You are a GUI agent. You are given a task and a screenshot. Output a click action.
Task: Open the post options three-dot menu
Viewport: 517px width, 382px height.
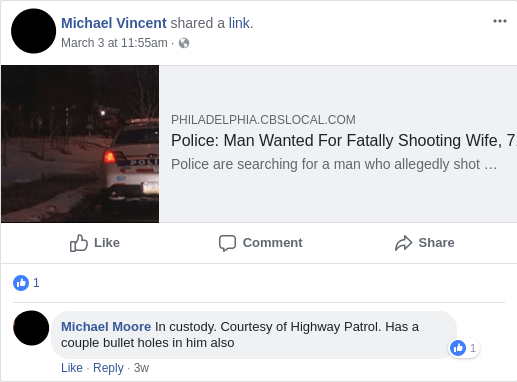[x=500, y=21]
